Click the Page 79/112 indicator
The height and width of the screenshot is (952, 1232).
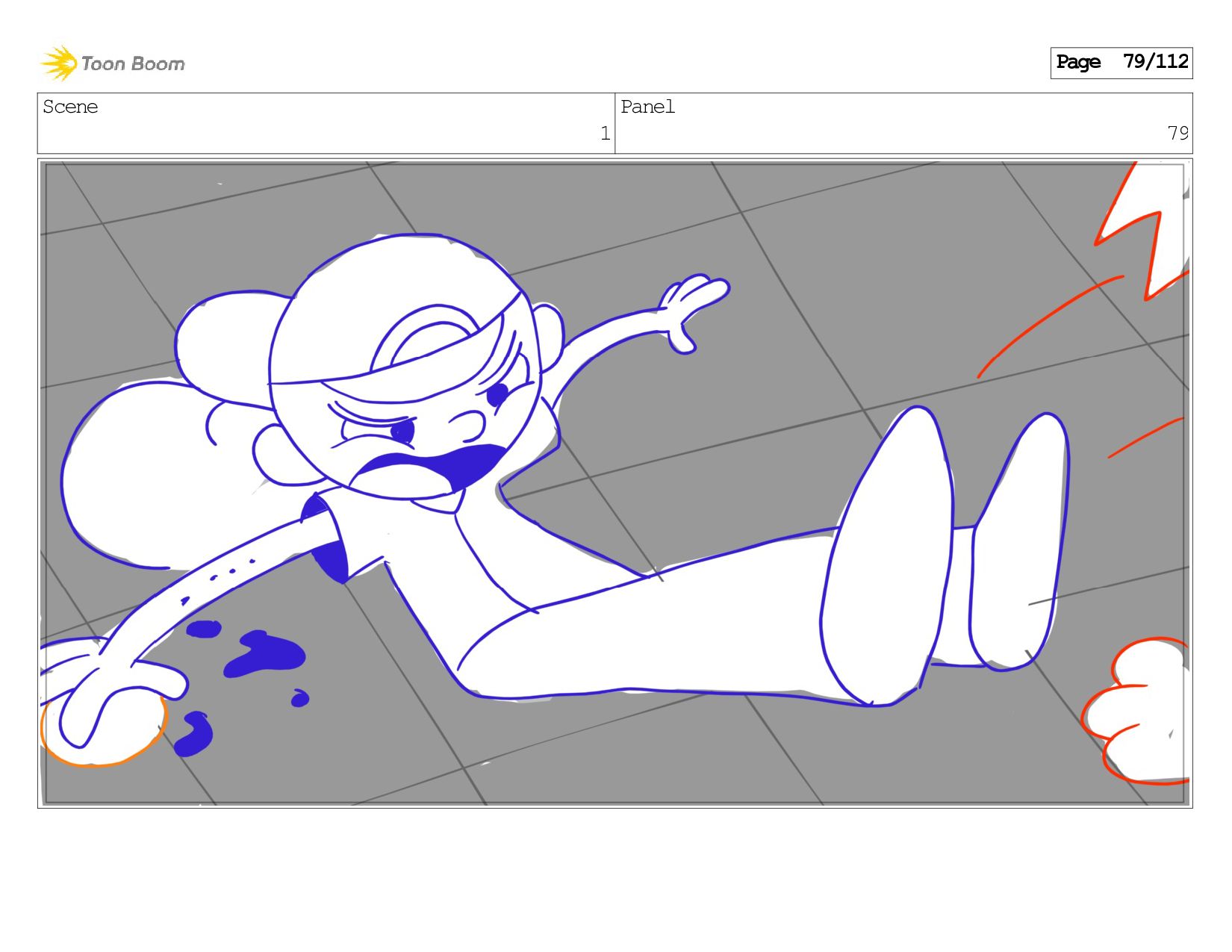pyautogui.click(x=1121, y=63)
